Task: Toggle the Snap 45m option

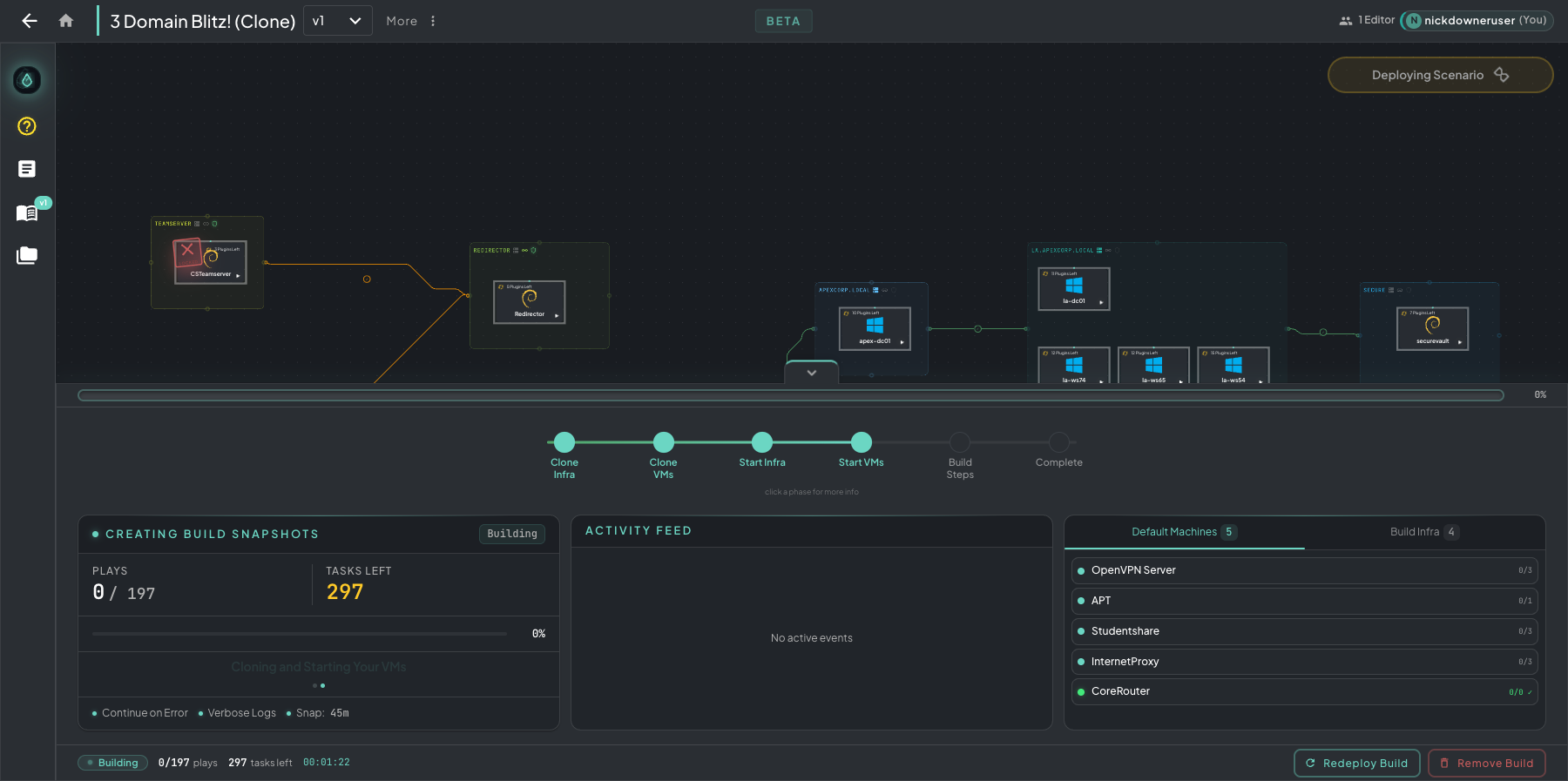Action: point(318,713)
